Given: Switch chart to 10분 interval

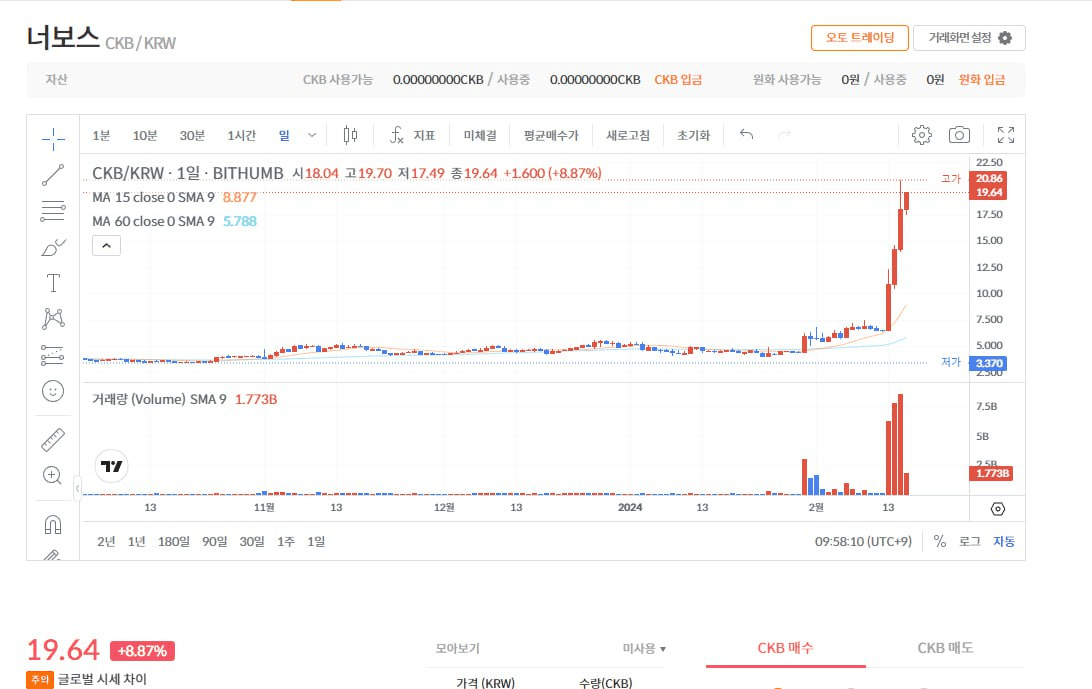Looking at the screenshot, I should pyautogui.click(x=145, y=135).
